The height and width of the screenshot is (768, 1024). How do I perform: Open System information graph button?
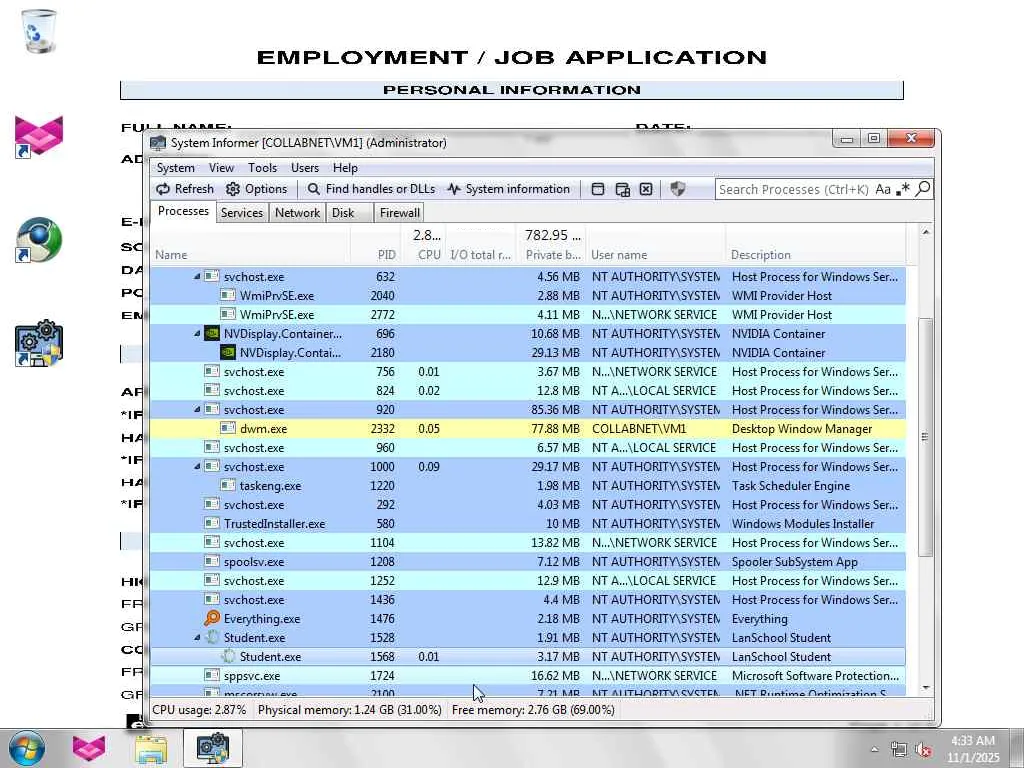tap(508, 189)
